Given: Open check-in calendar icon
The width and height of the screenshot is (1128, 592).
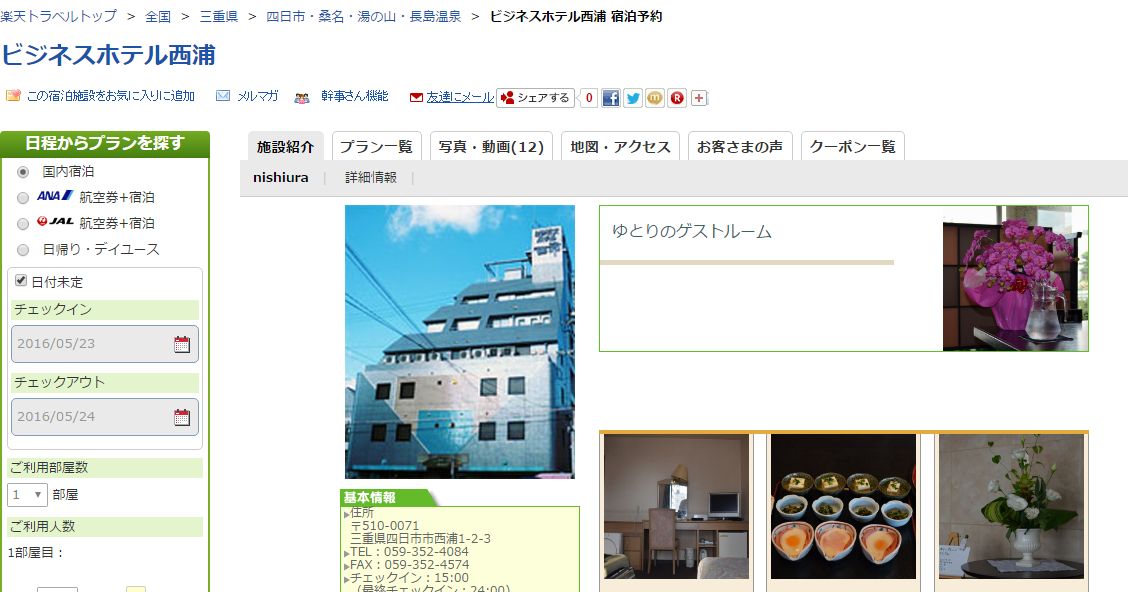Looking at the screenshot, I should [182, 344].
